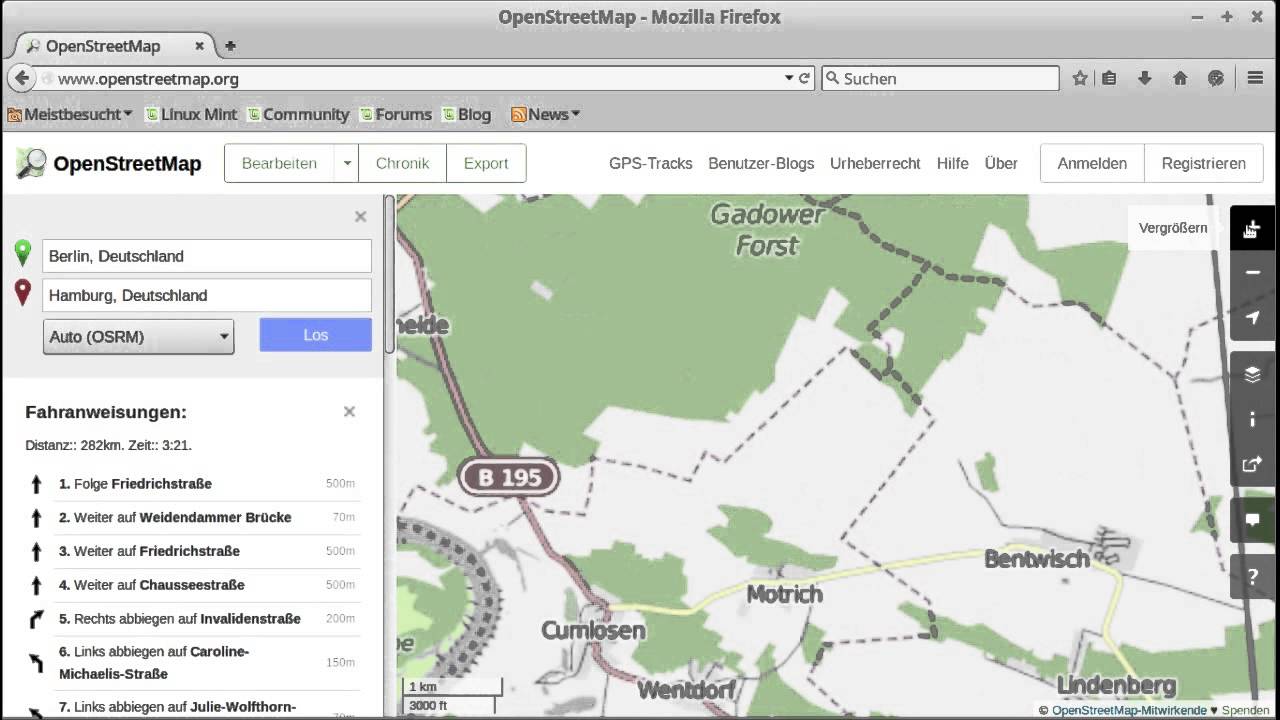This screenshot has width=1280, height=720.
Task: Open a new tab plus button
Action: pos(230,46)
